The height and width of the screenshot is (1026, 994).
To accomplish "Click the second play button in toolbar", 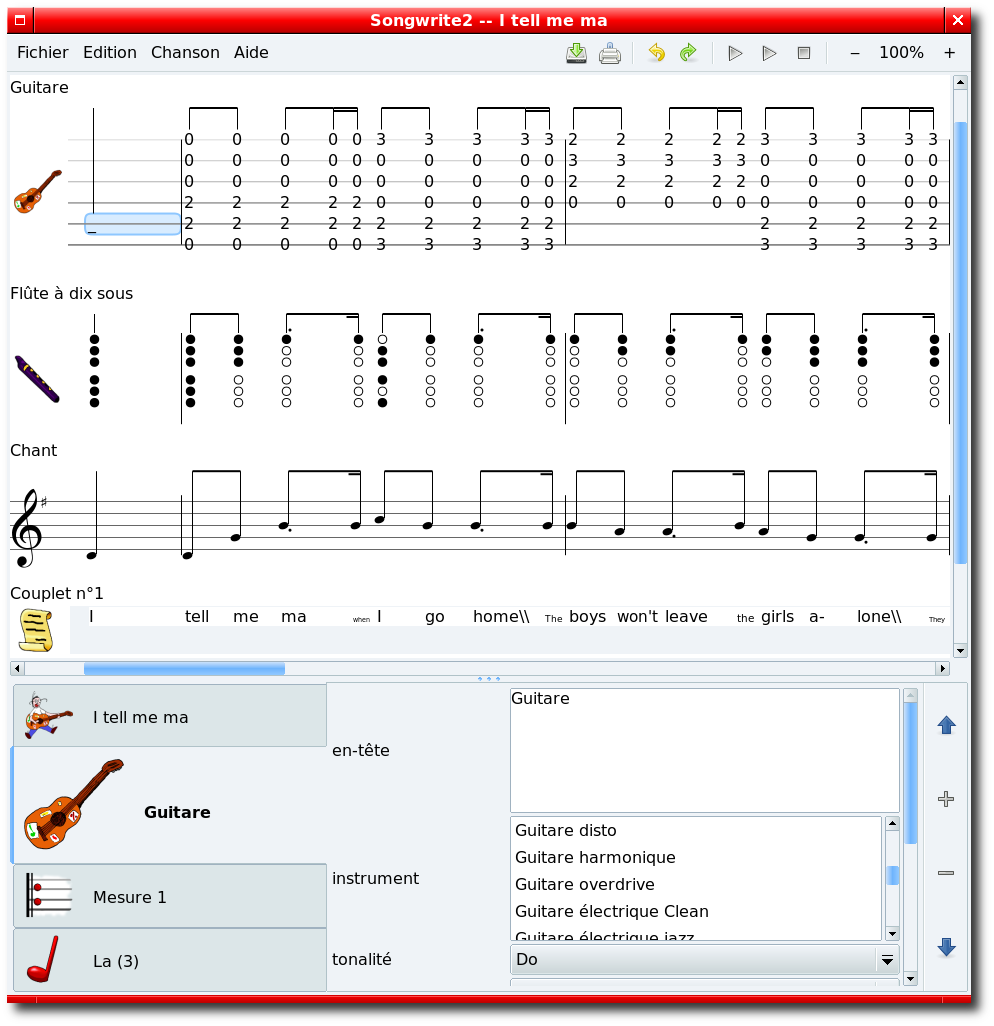I will pos(770,53).
